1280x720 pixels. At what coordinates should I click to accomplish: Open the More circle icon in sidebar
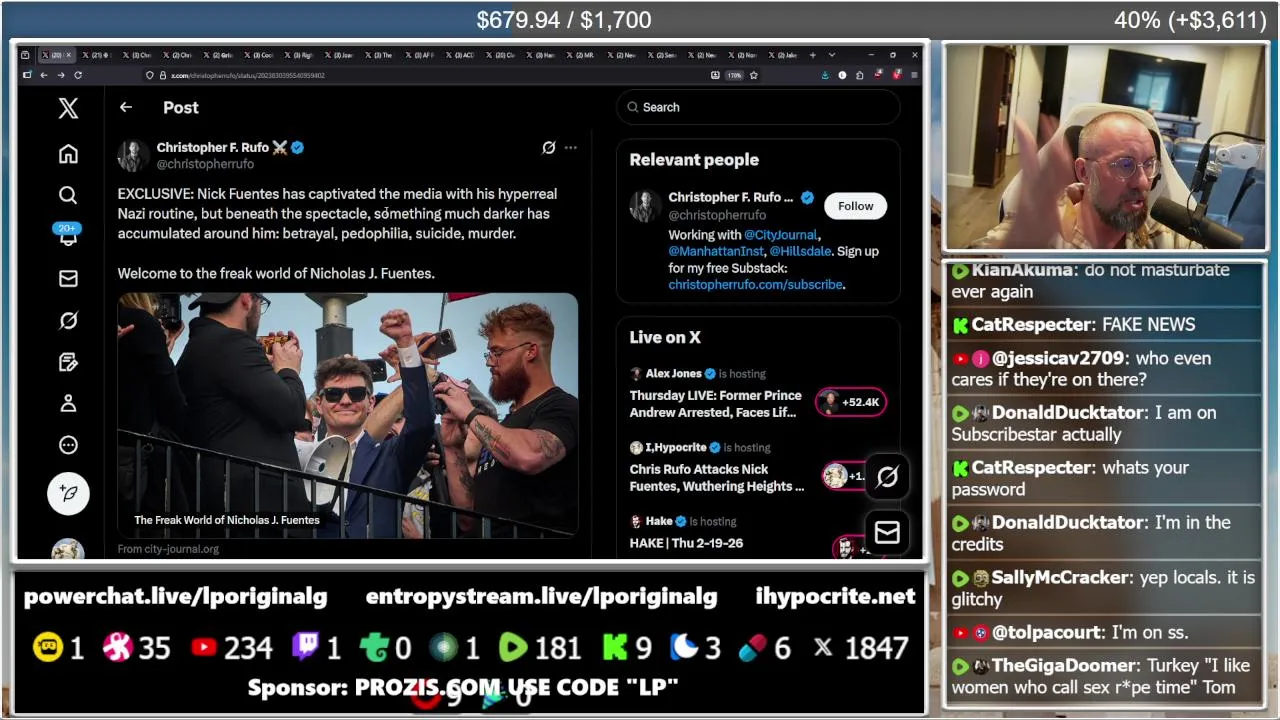click(68, 445)
